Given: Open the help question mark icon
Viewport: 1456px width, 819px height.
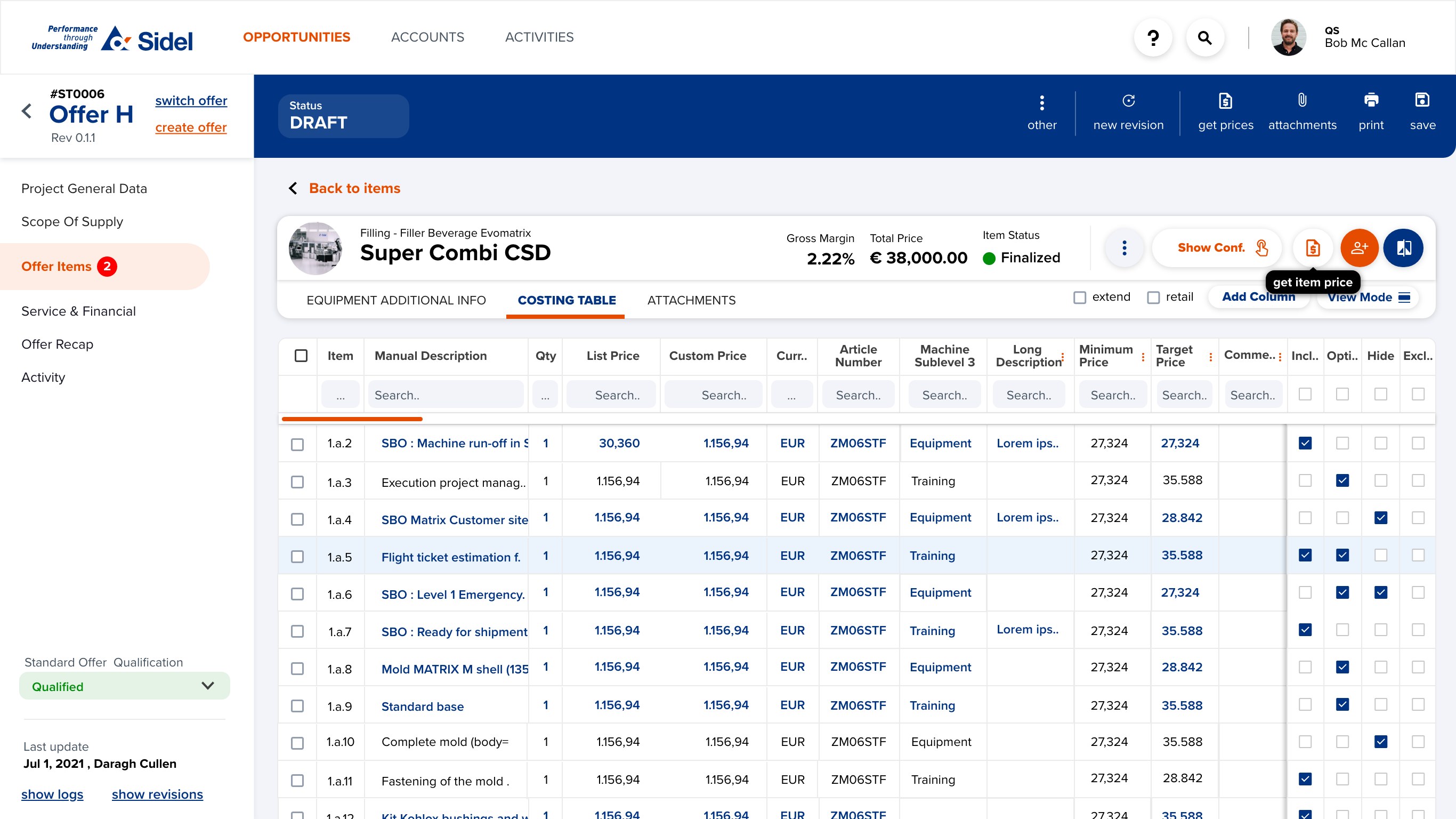Looking at the screenshot, I should [x=1153, y=37].
